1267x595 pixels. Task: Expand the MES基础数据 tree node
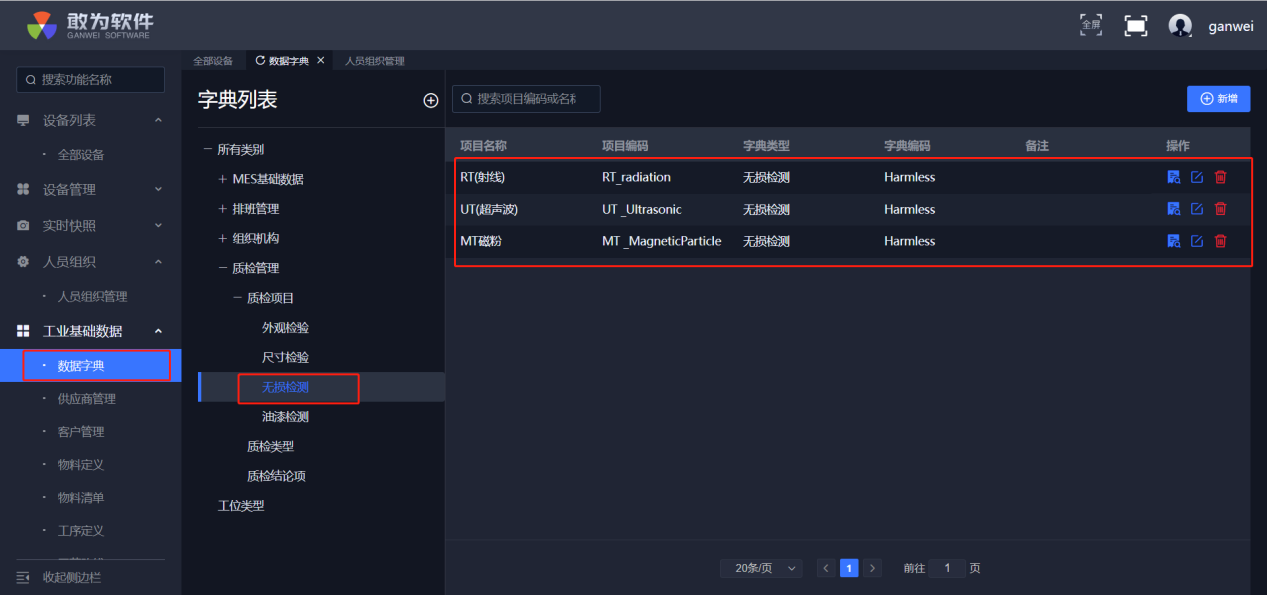(x=222, y=180)
